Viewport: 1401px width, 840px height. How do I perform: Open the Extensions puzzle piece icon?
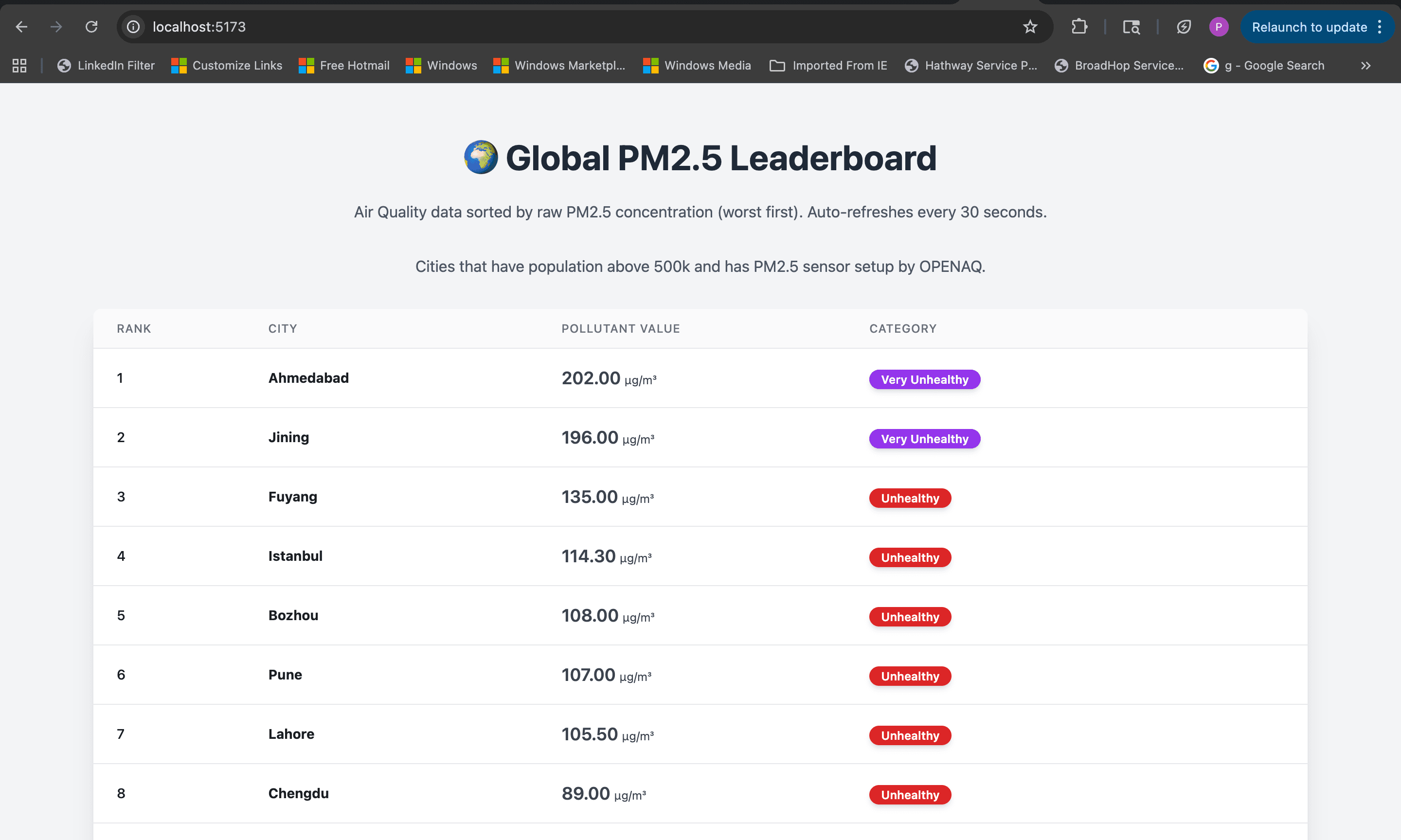click(x=1079, y=27)
